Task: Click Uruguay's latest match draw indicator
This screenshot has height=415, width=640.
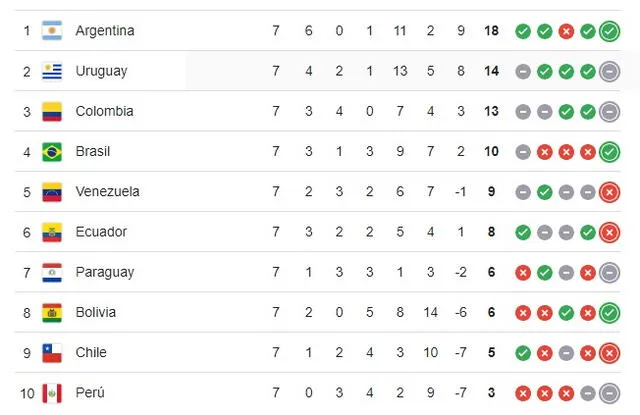Action: click(x=610, y=71)
